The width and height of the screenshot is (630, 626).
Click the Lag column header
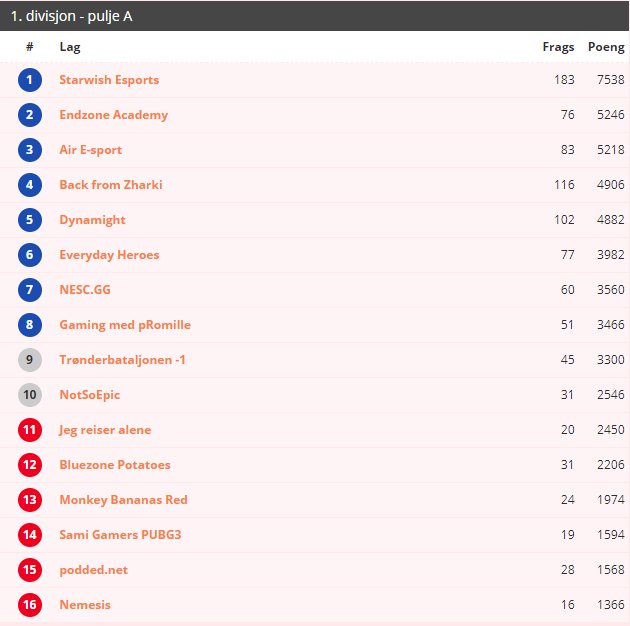click(x=70, y=47)
